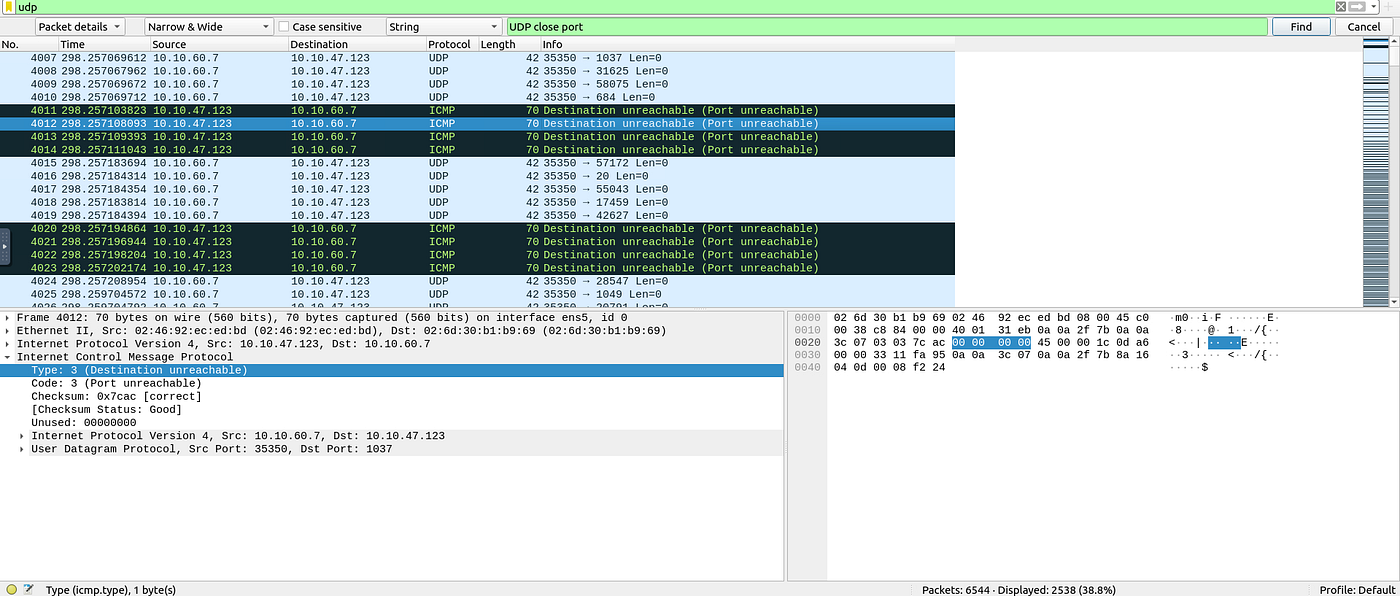Screen dimensions: 1400x596
Task: Expand the Ethernet II tree node
Action: 8,330
